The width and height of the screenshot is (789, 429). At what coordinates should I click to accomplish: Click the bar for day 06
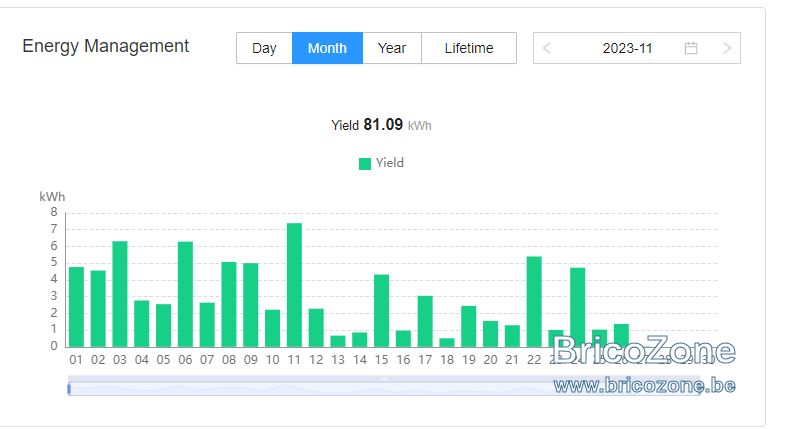[185, 294]
